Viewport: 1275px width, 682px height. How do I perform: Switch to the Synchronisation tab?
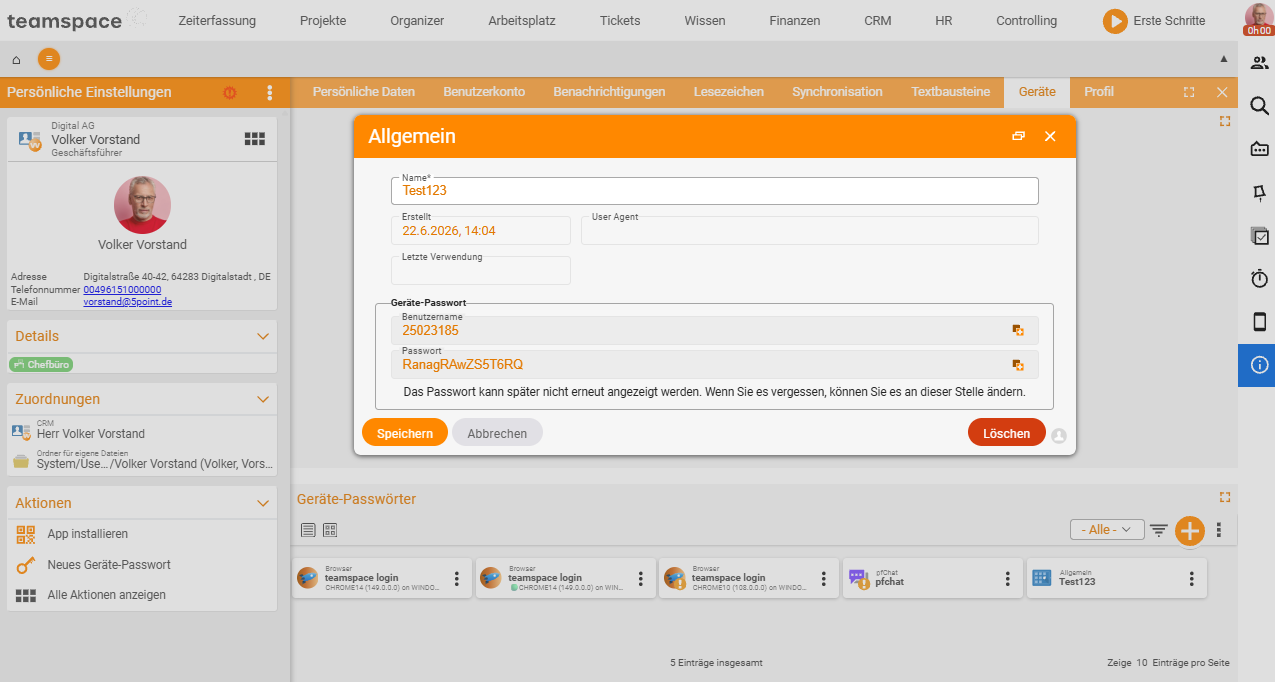coord(837,92)
